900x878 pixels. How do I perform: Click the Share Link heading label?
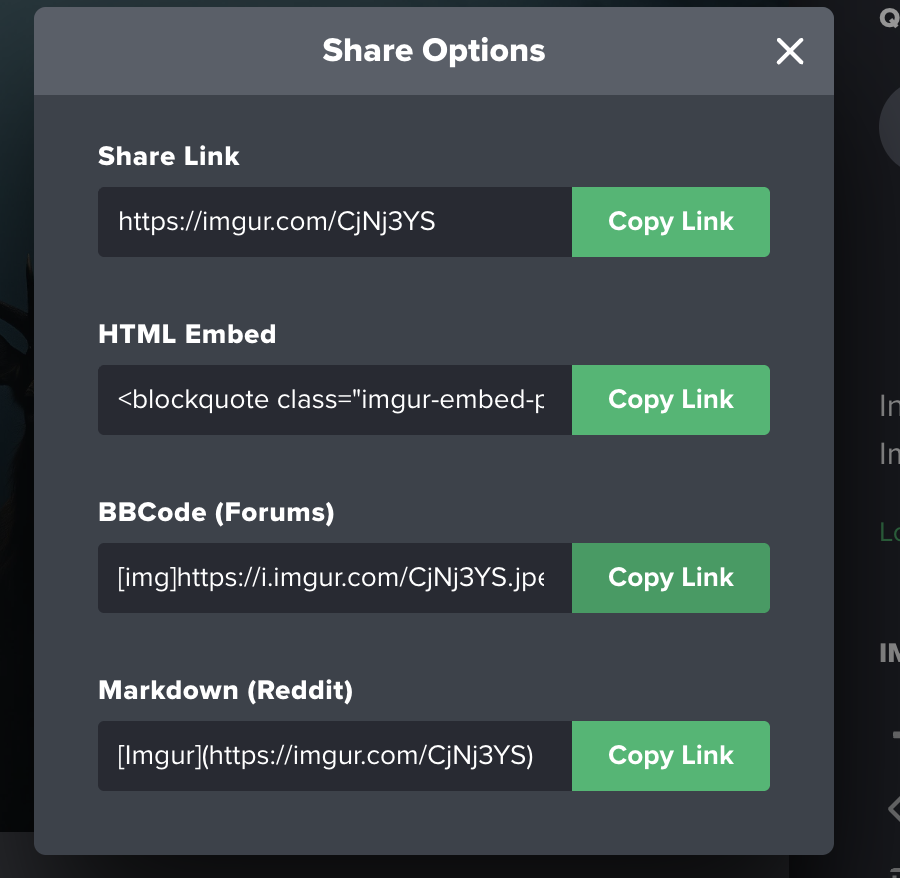[169, 156]
